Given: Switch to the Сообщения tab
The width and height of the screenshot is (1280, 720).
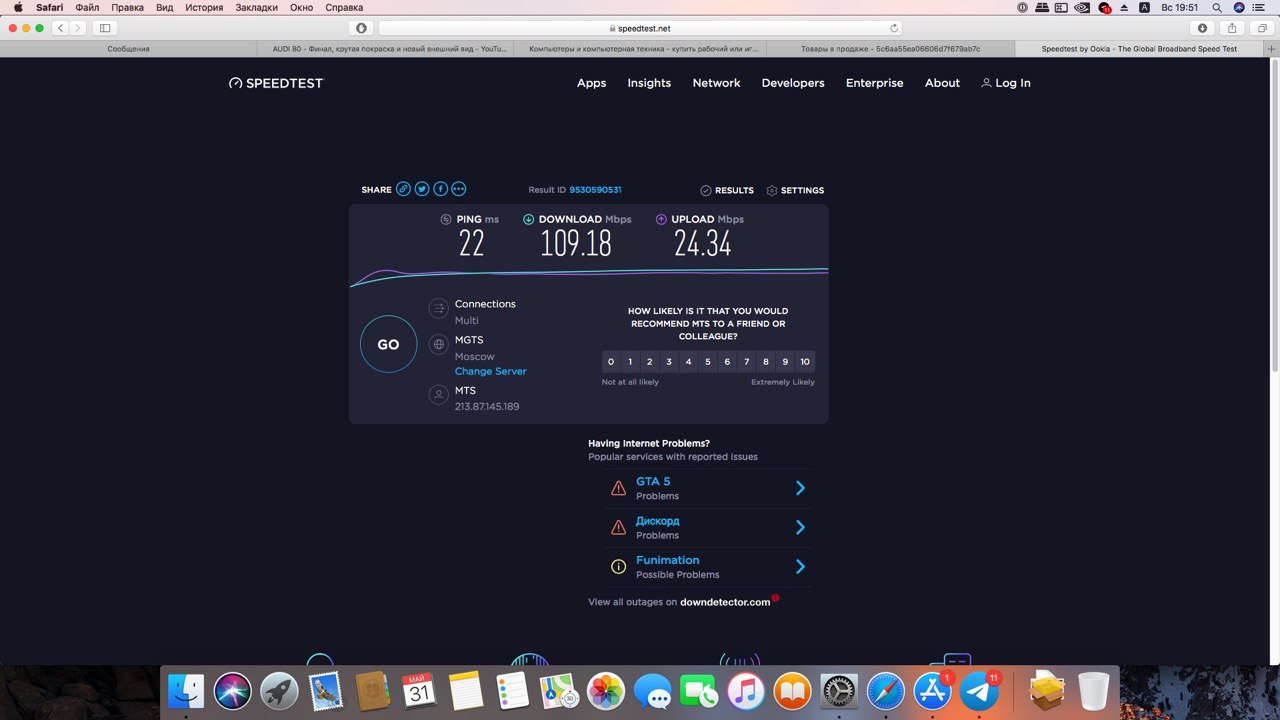Looking at the screenshot, I should (x=129, y=48).
